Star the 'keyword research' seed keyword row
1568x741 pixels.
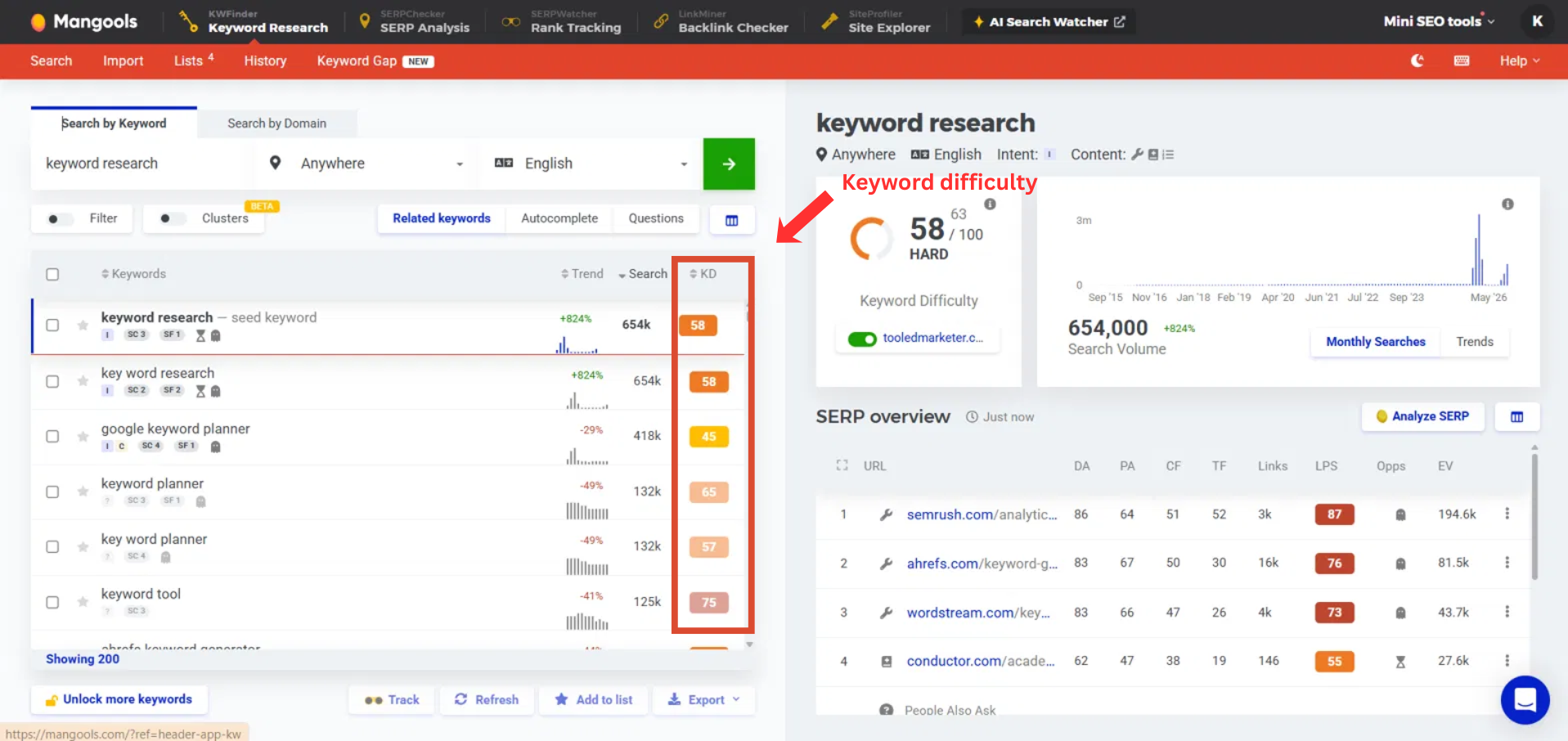click(83, 326)
